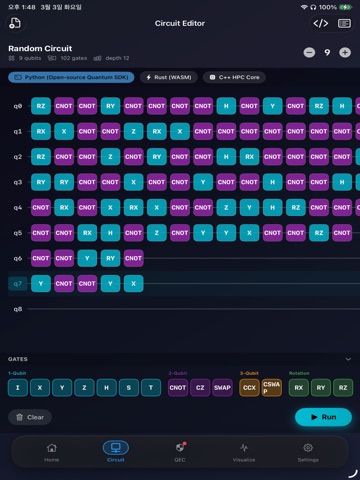The width and height of the screenshot is (360, 480).
Task: Pick the RZ rotation gate from palette
Action: pyautogui.click(x=343, y=388)
